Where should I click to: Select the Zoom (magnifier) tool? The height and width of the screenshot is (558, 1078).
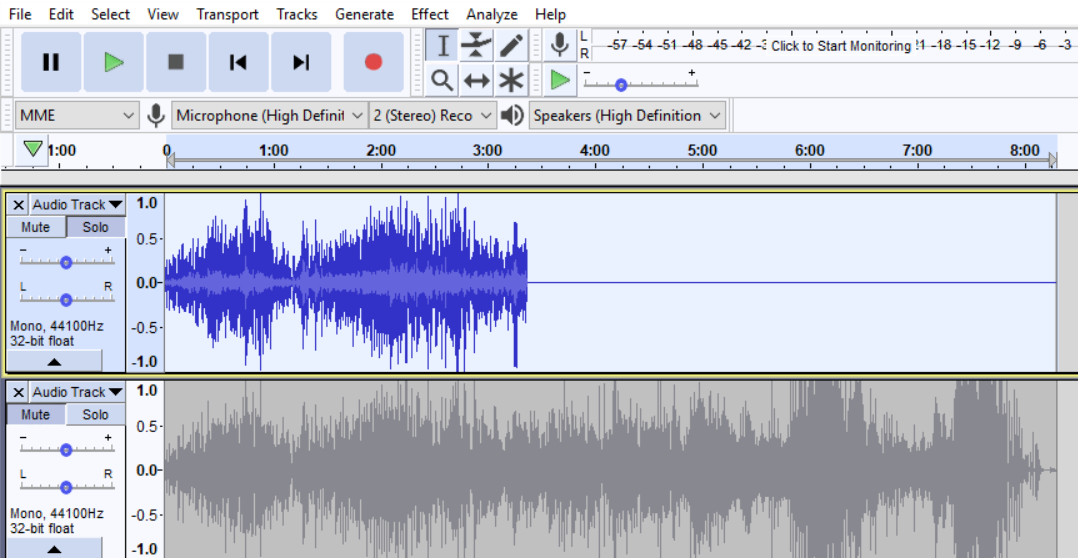(442, 80)
